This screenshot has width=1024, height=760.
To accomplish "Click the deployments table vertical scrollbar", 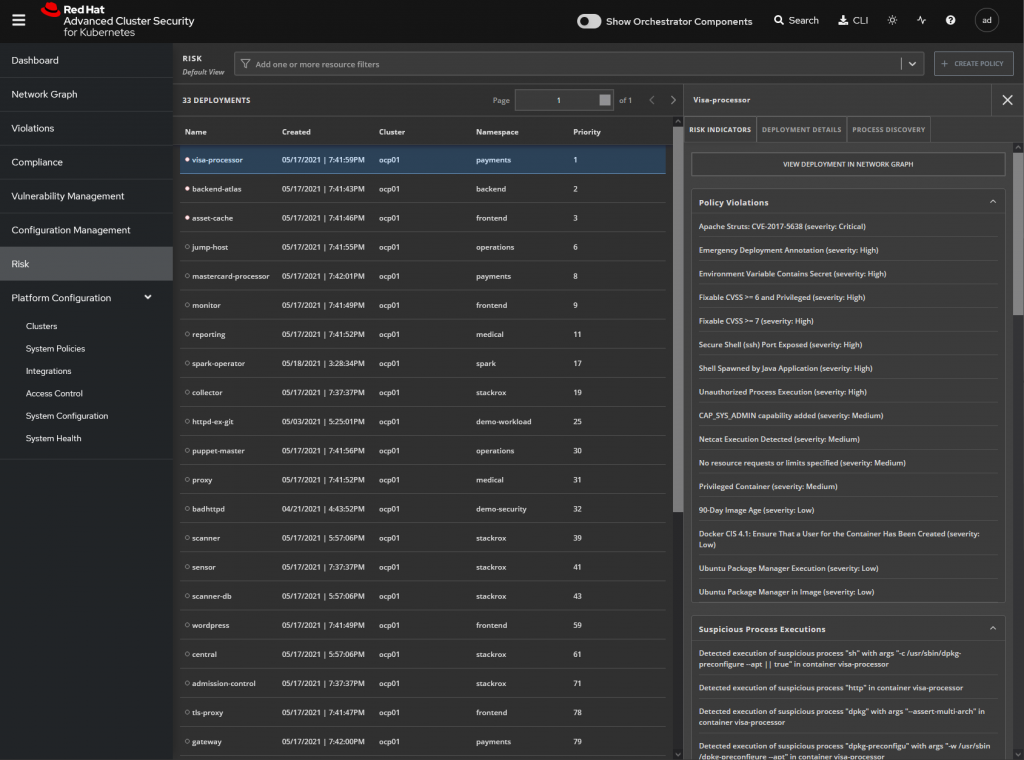I will click(677, 320).
